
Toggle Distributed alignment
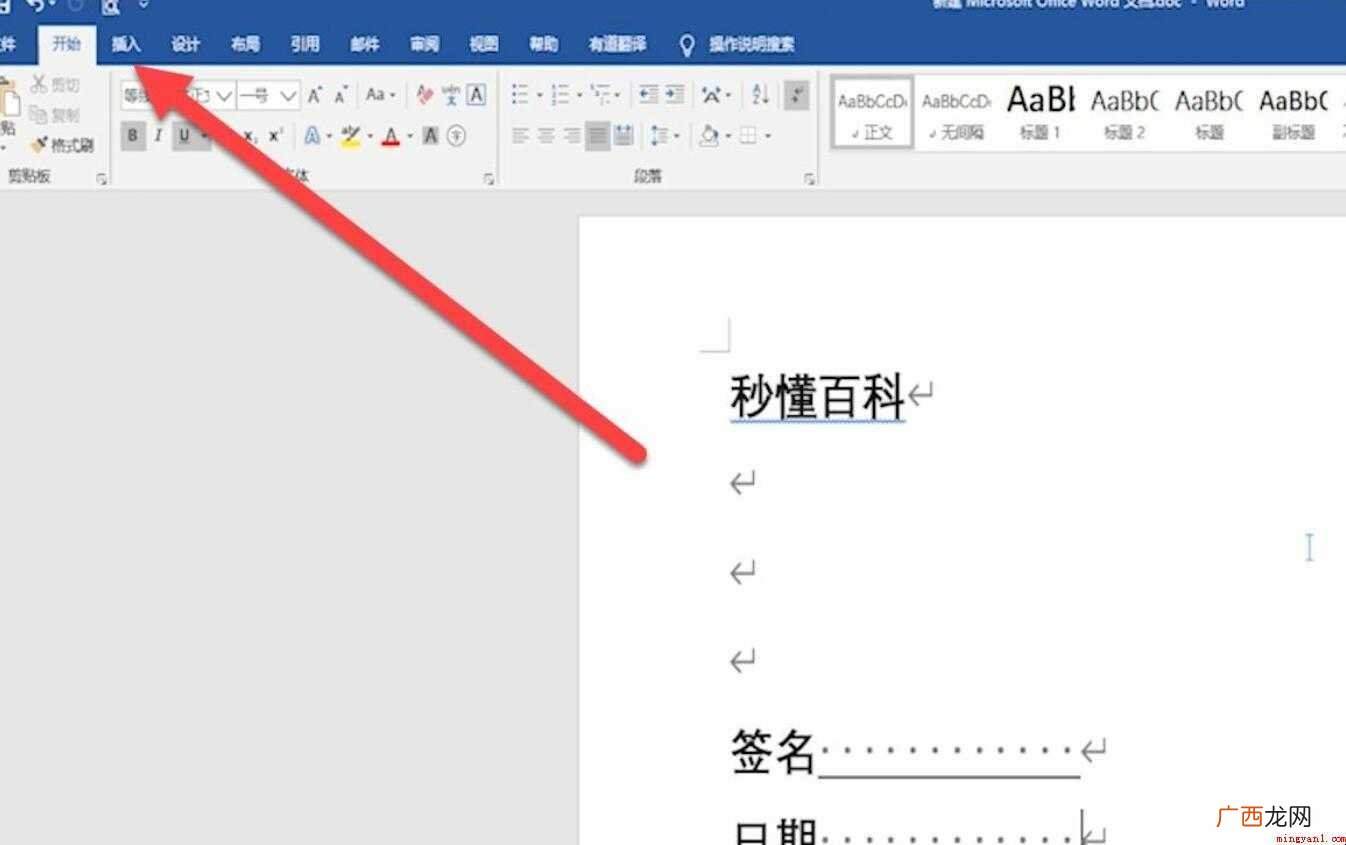click(x=624, y=136)
